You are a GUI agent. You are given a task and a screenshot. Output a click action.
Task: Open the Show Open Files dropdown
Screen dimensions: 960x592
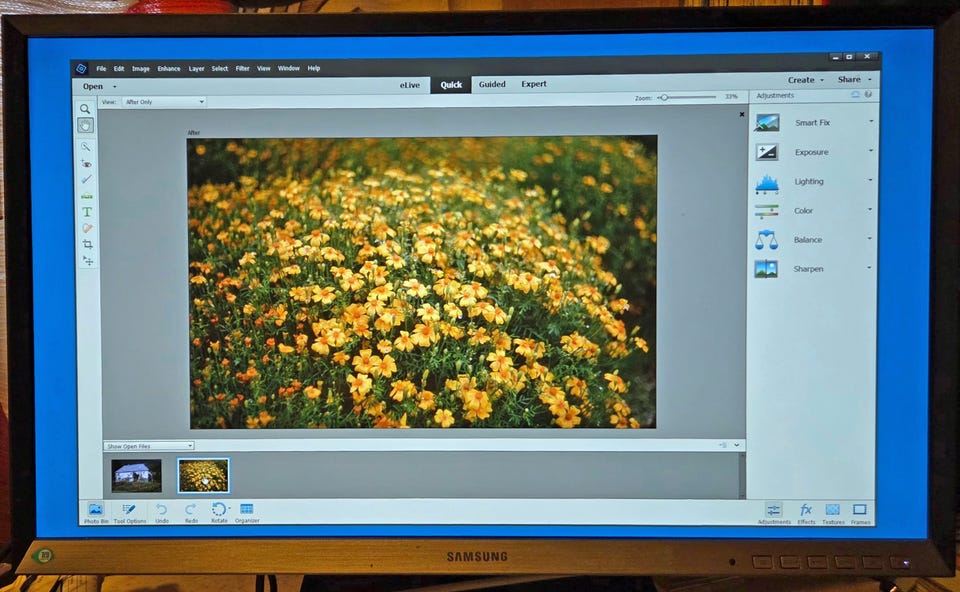tap(149, 446)
